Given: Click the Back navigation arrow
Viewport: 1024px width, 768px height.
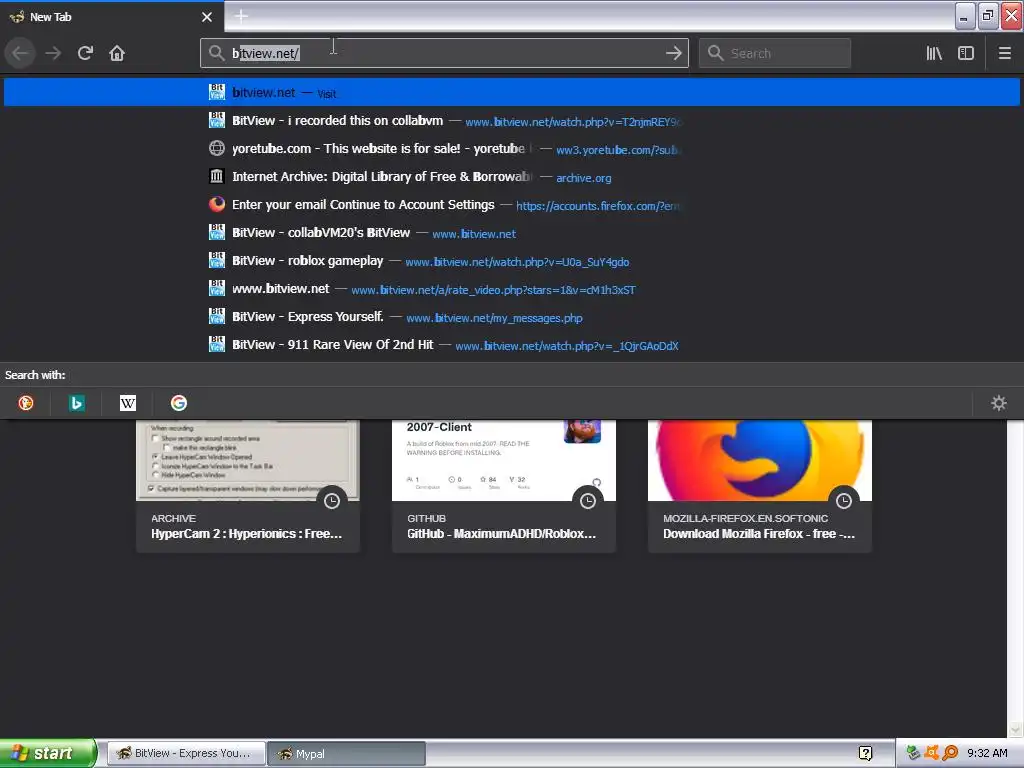Looking at the screenshot, I should click(x=20, y=53).
